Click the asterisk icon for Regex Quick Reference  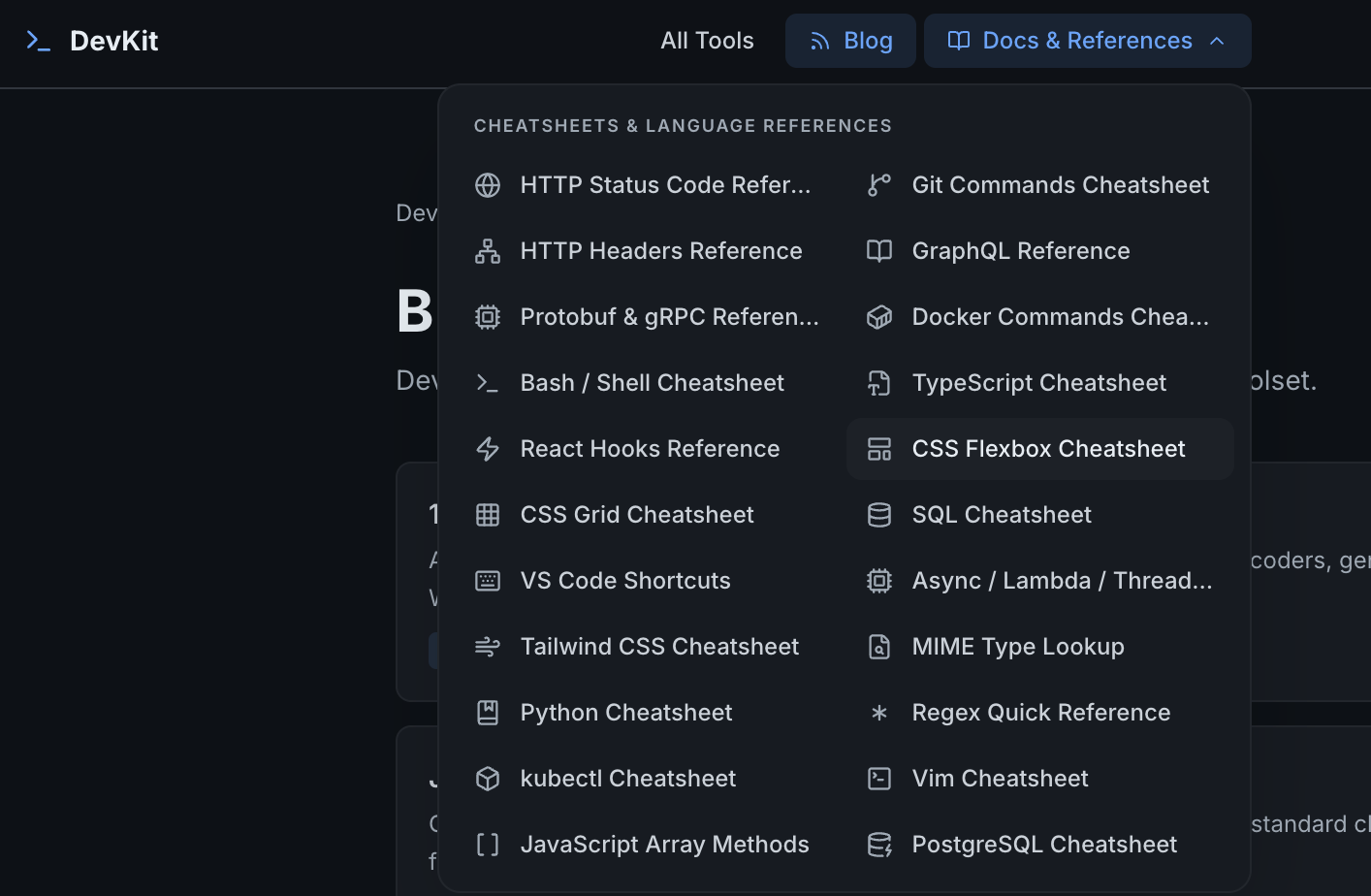(x=879, y=713)
